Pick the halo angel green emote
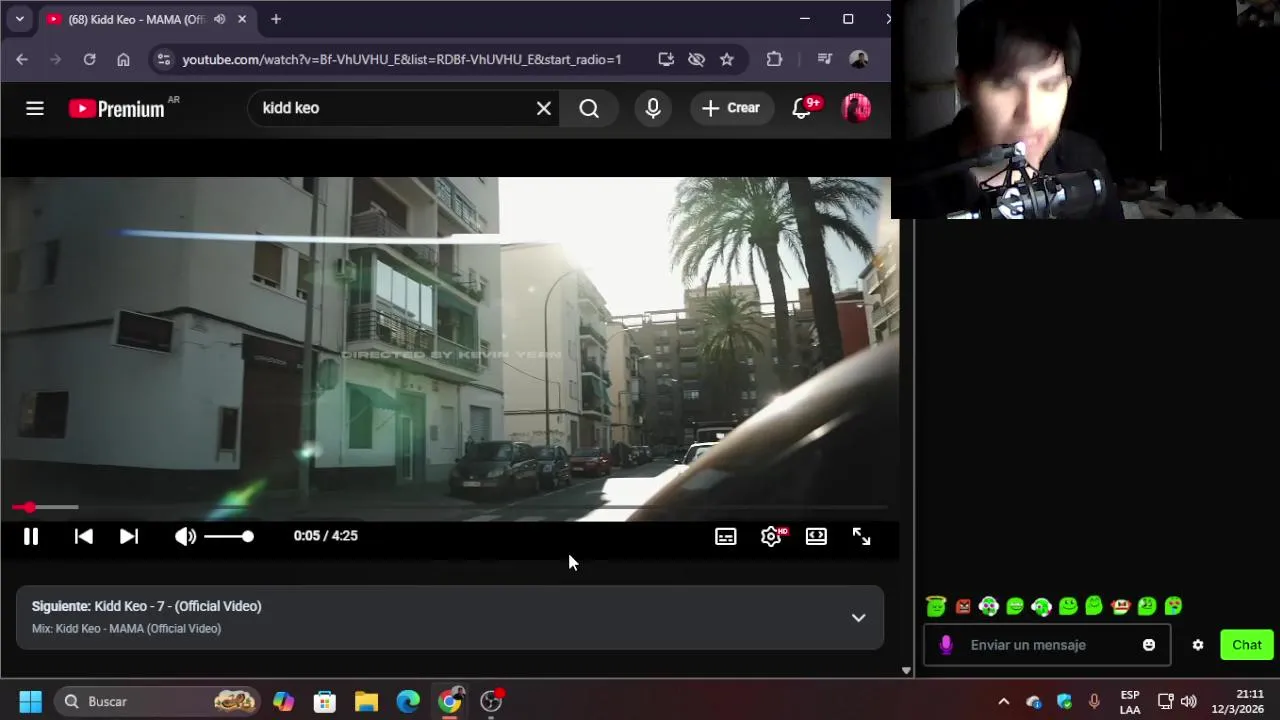This screenshot has width=1280, height=720. [936, 605]
